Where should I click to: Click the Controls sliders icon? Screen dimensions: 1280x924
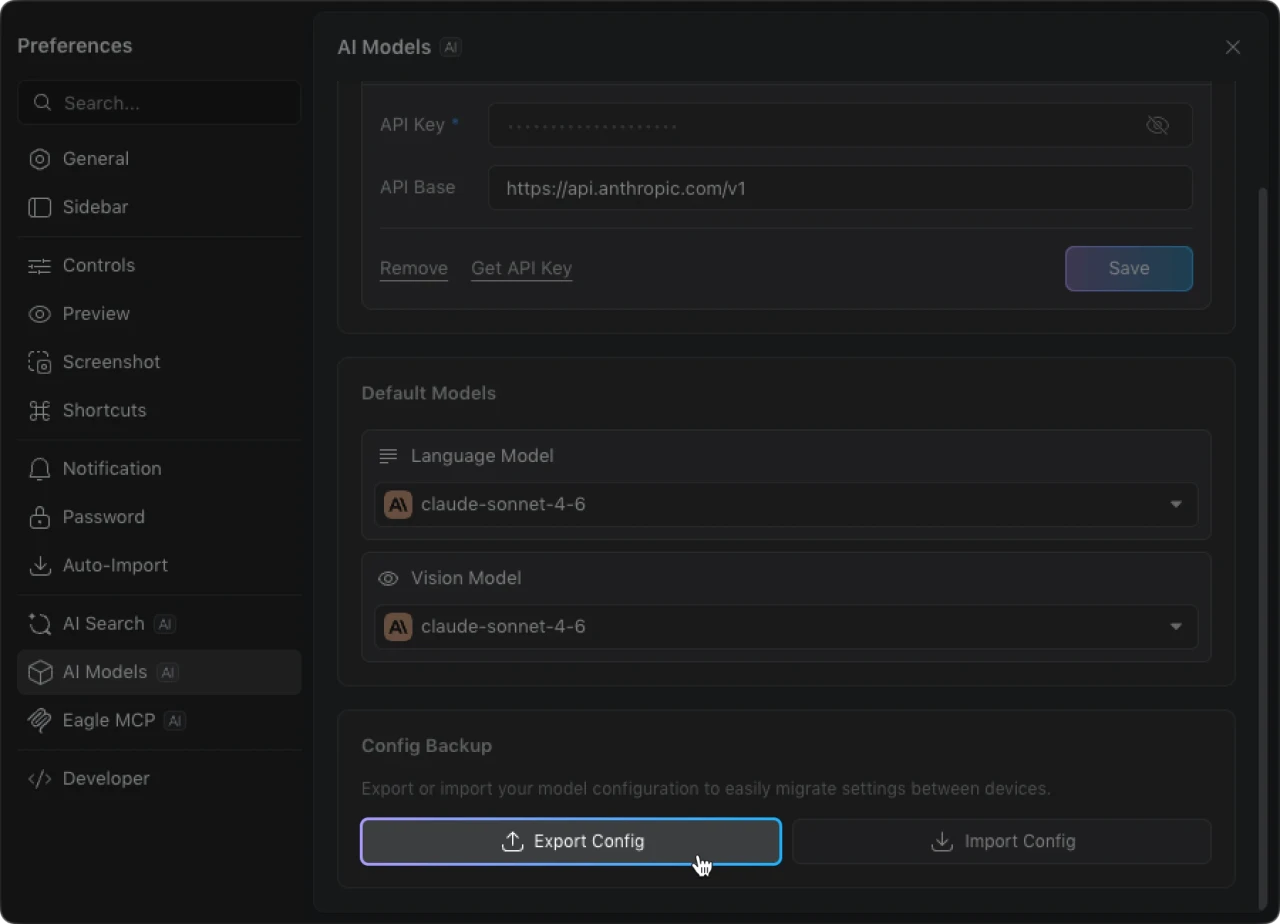(40, 266)
